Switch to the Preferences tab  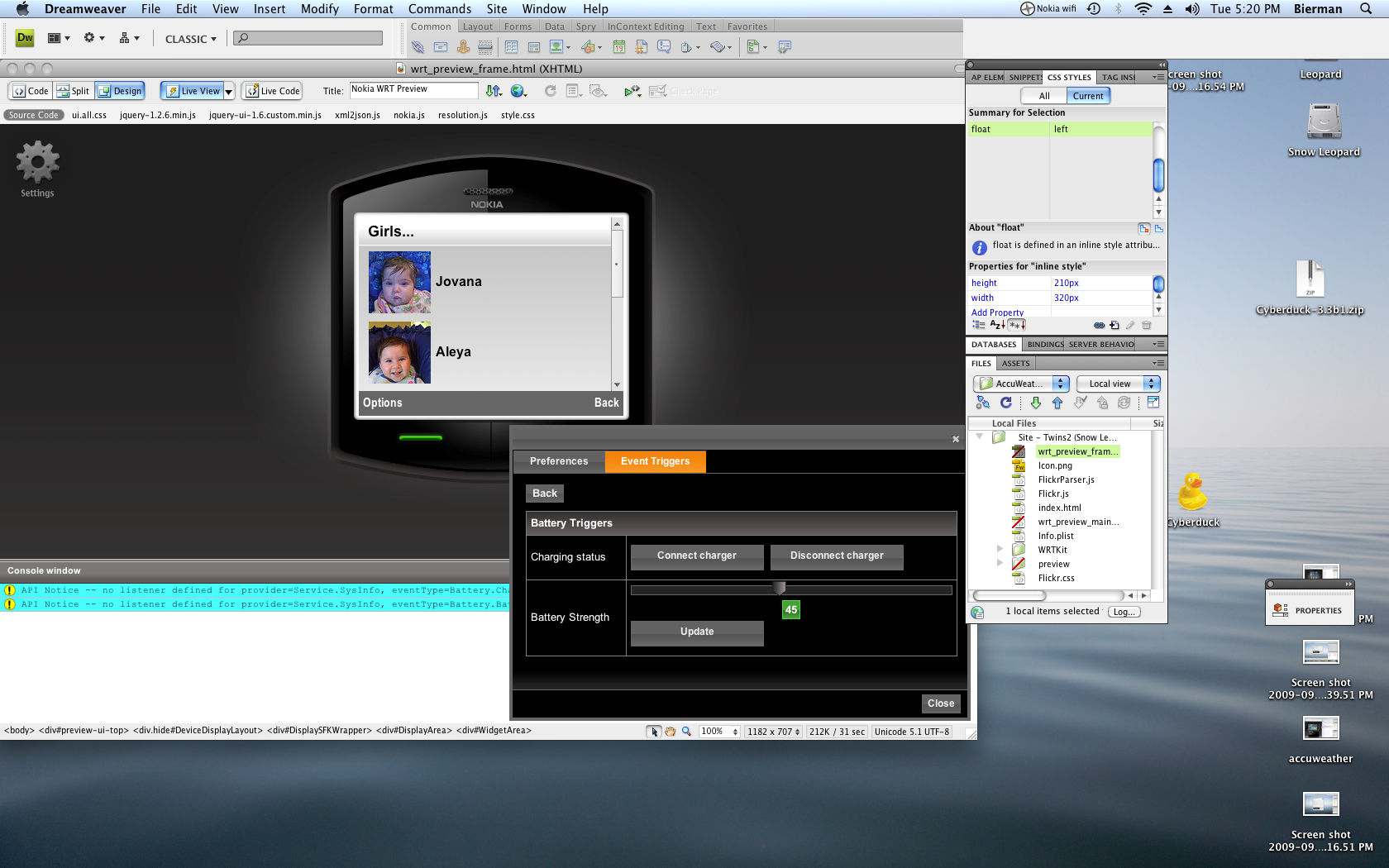coord(559,461)
